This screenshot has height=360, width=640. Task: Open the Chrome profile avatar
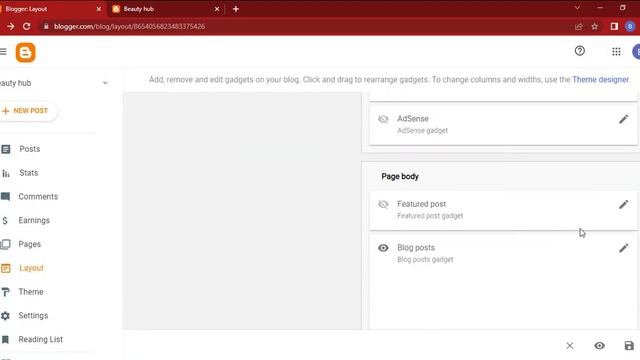(x=630, y=27)
